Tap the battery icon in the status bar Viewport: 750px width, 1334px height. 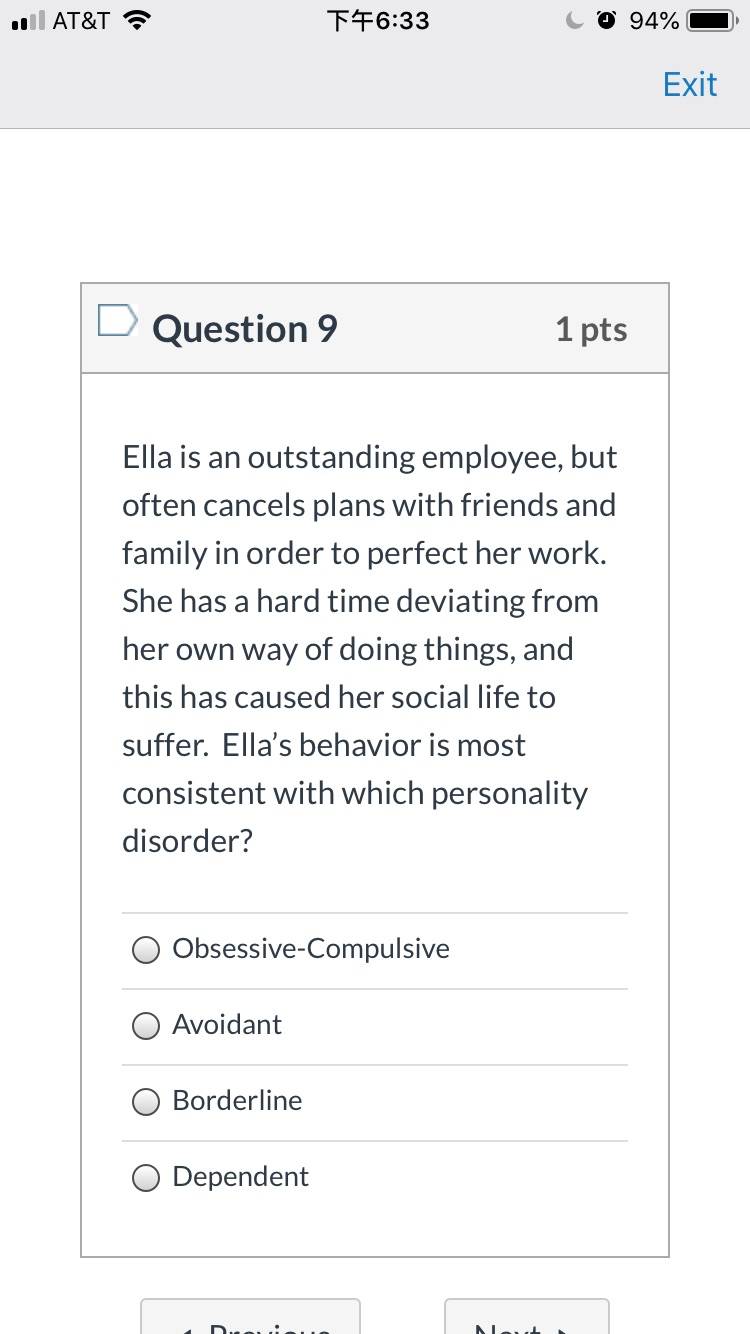pos(713,20)
